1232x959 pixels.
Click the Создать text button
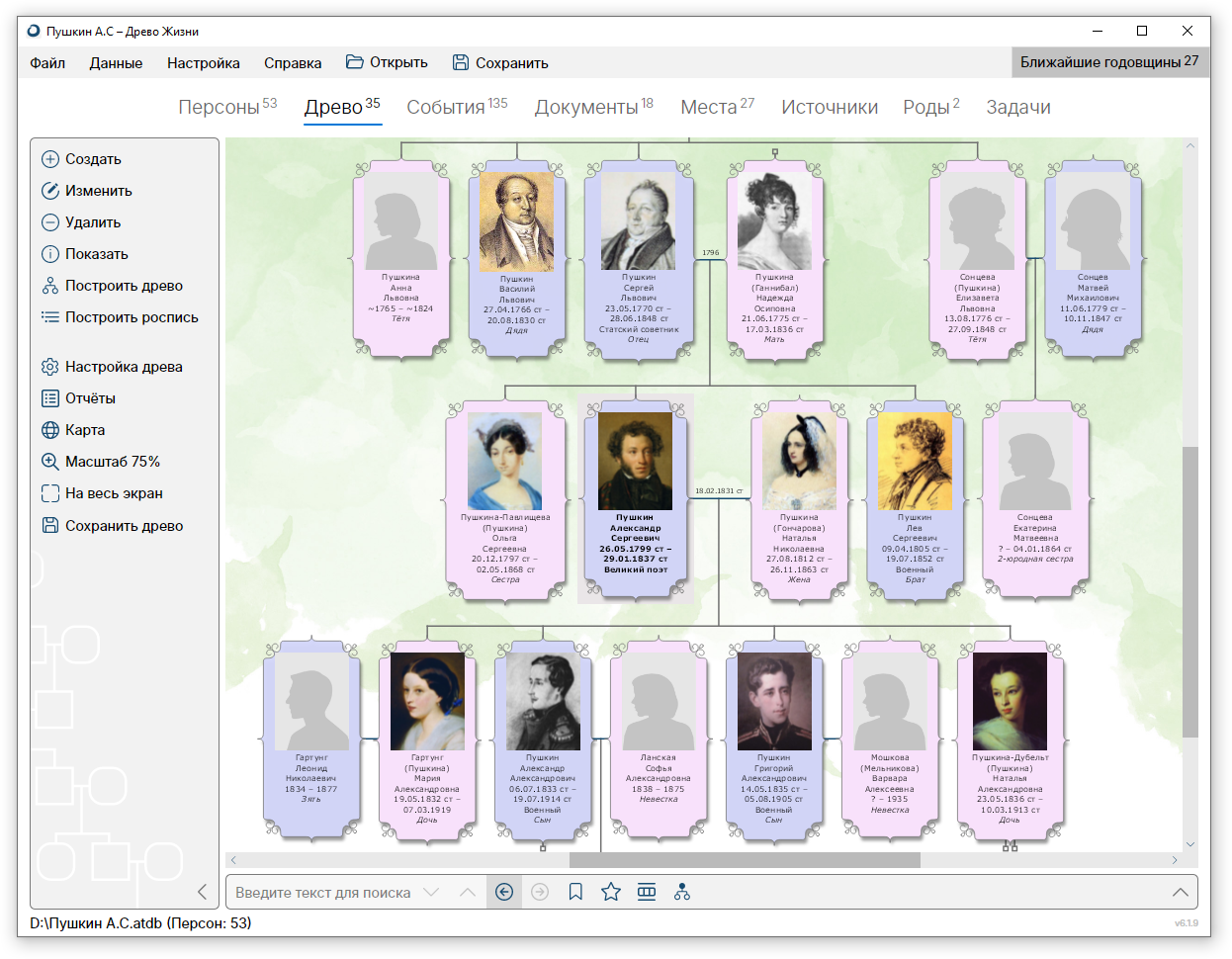[x=93, y=159]
